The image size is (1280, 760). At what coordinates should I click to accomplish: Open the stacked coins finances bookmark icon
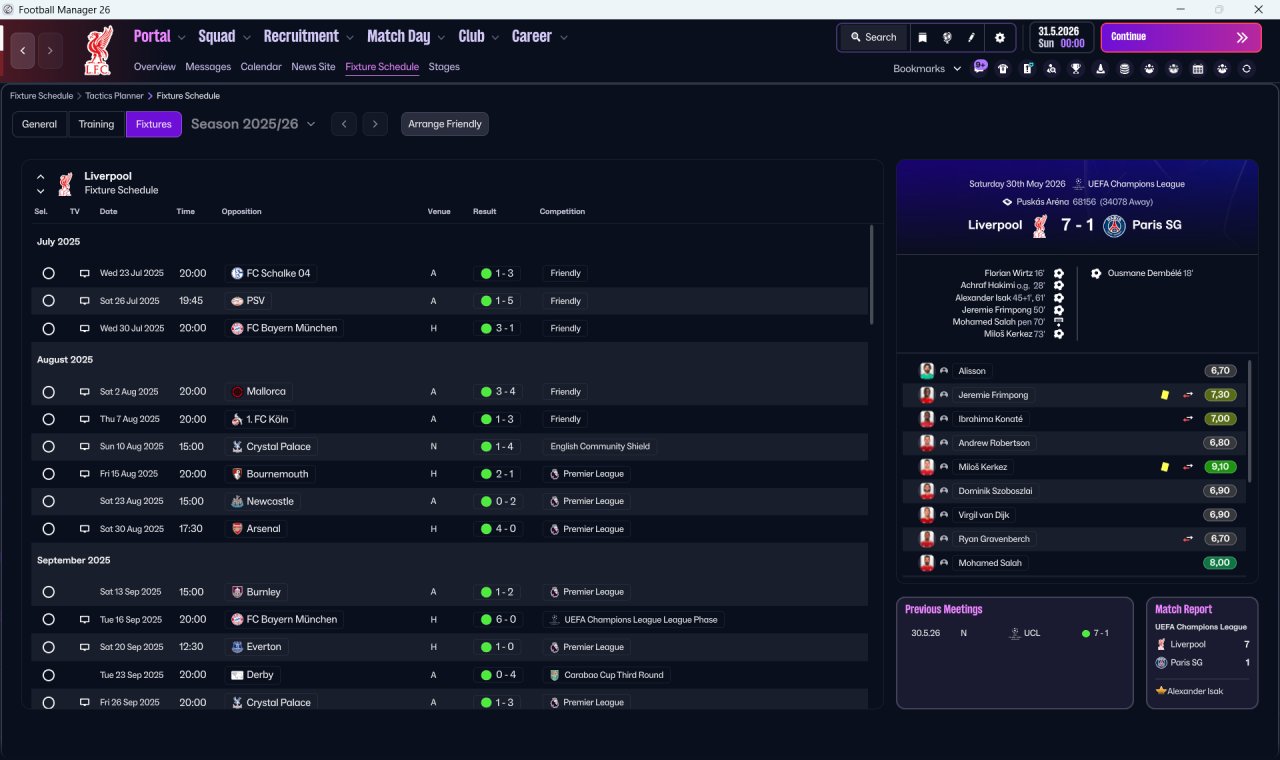[x=1125, y=69]
